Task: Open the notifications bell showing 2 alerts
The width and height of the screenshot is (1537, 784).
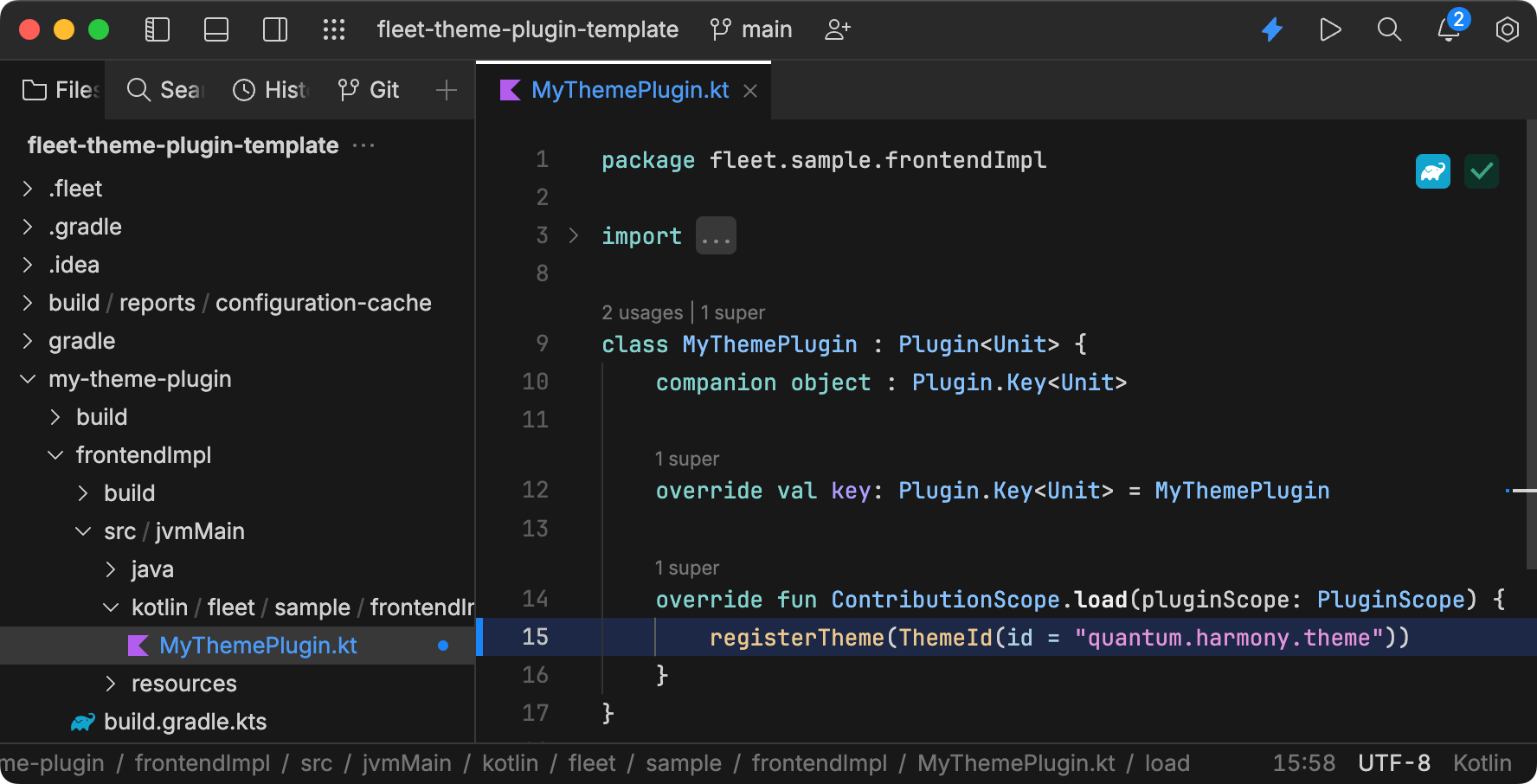Action: 1446,30
